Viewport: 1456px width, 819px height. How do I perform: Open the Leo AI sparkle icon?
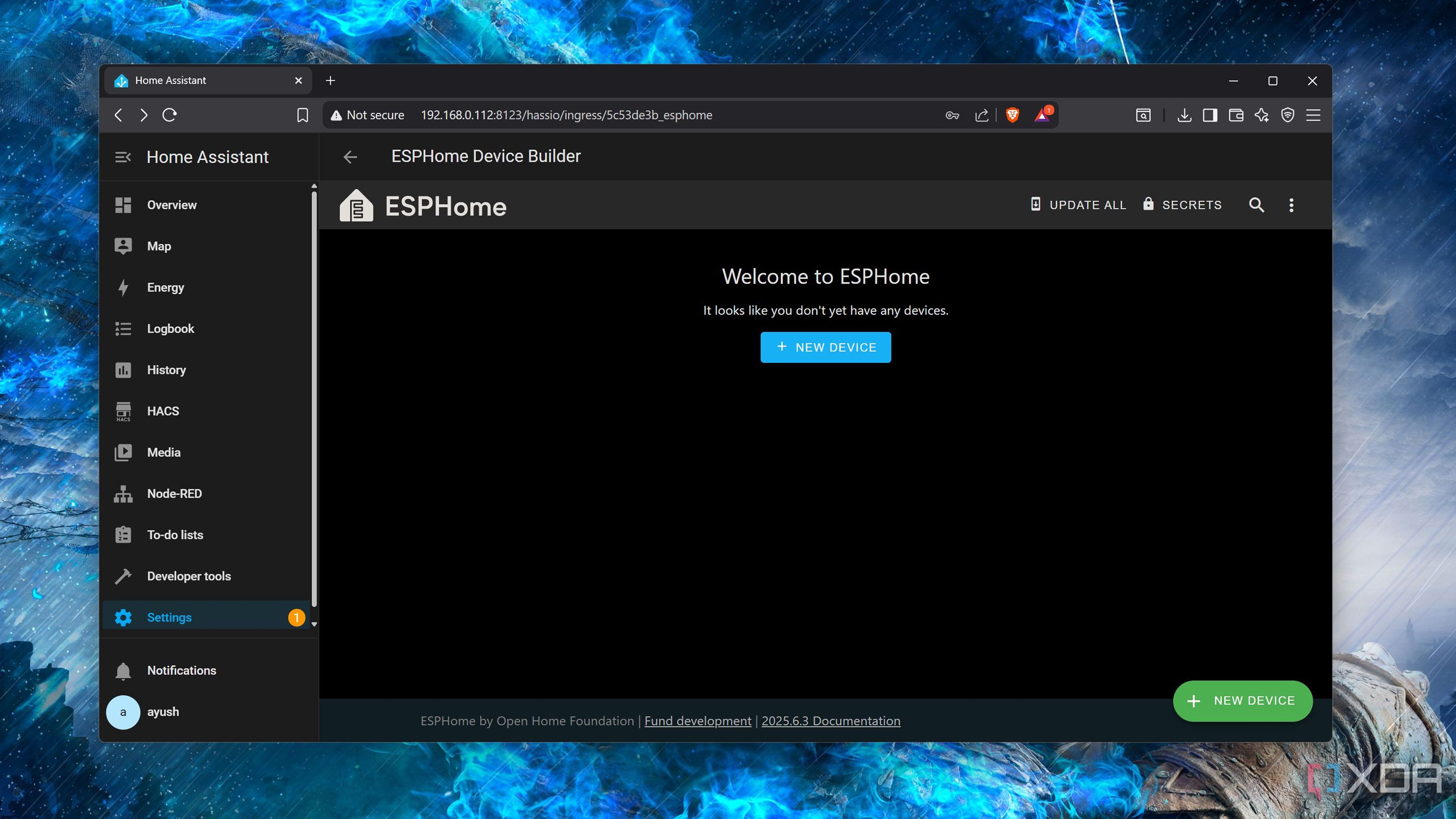coord(1261,115)
